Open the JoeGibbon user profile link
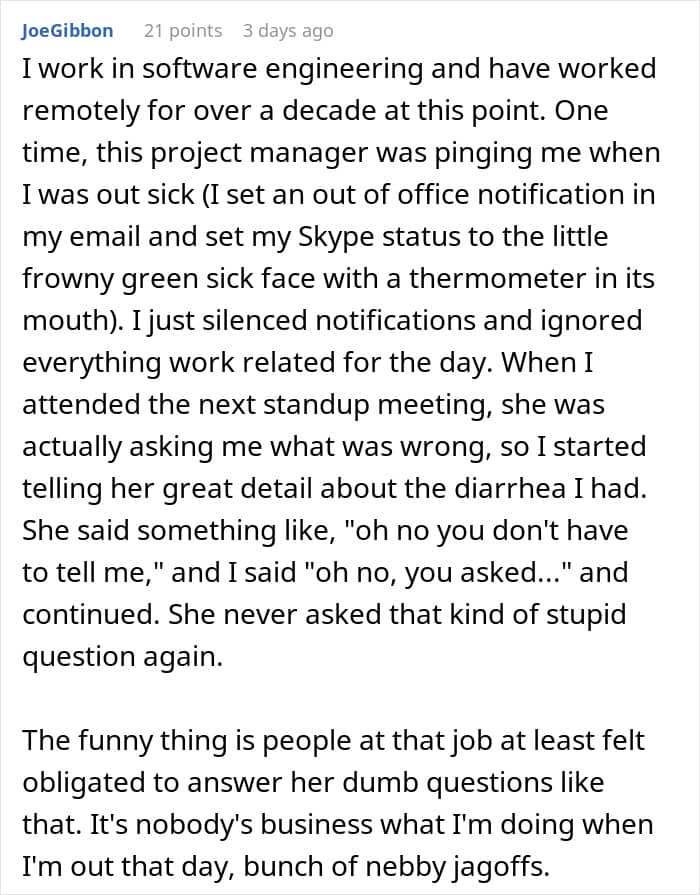Screen dimensions: 700x895 click(x=67, y=31)
